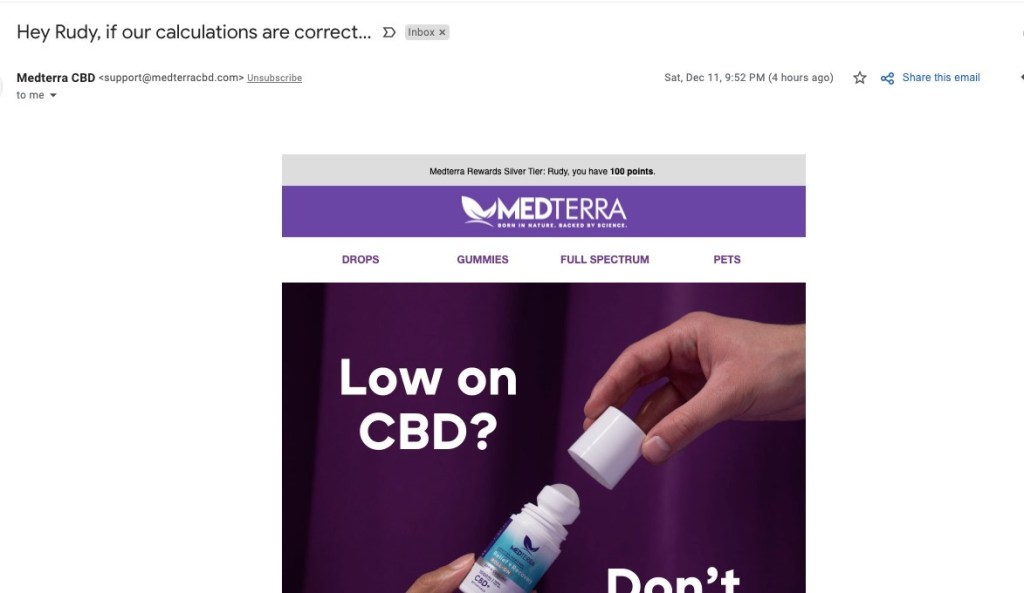Select the PETS navigation item
This screenshot has width=1024, height=593.
(727, 259)
